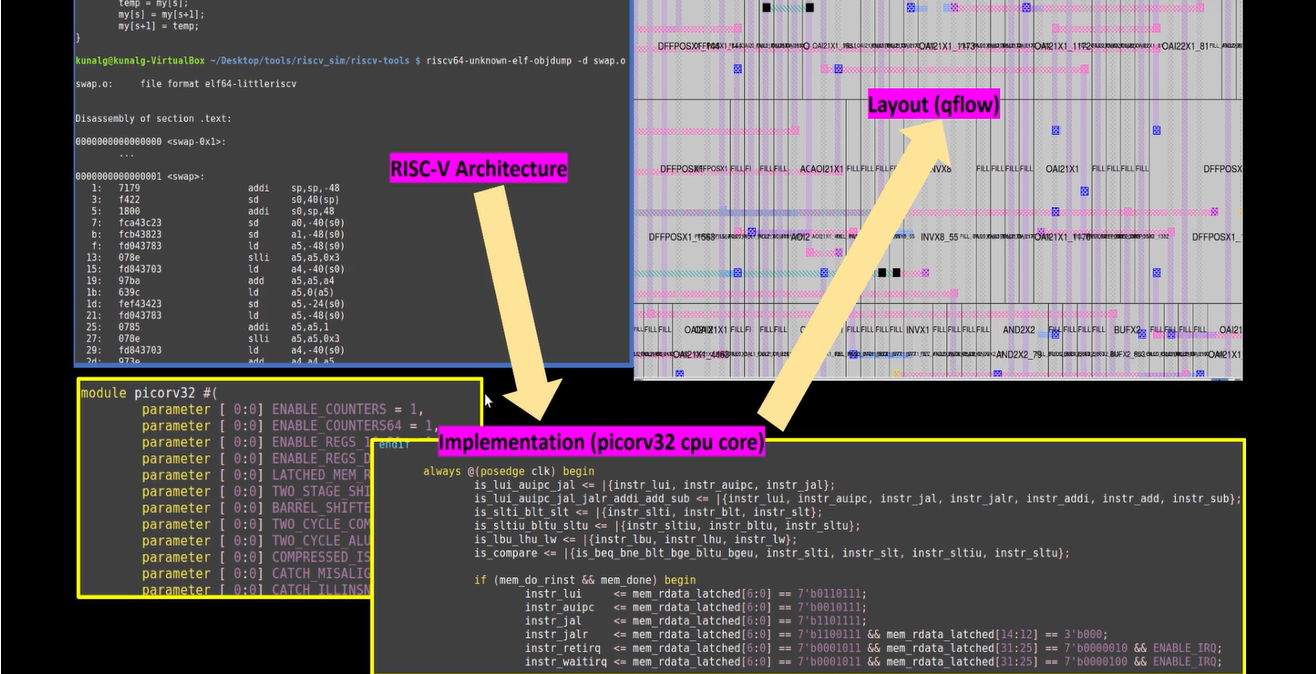1316x674 pixels.
Task: Click parameter 'CATCH_MISALIG' line
Action: 255,574
